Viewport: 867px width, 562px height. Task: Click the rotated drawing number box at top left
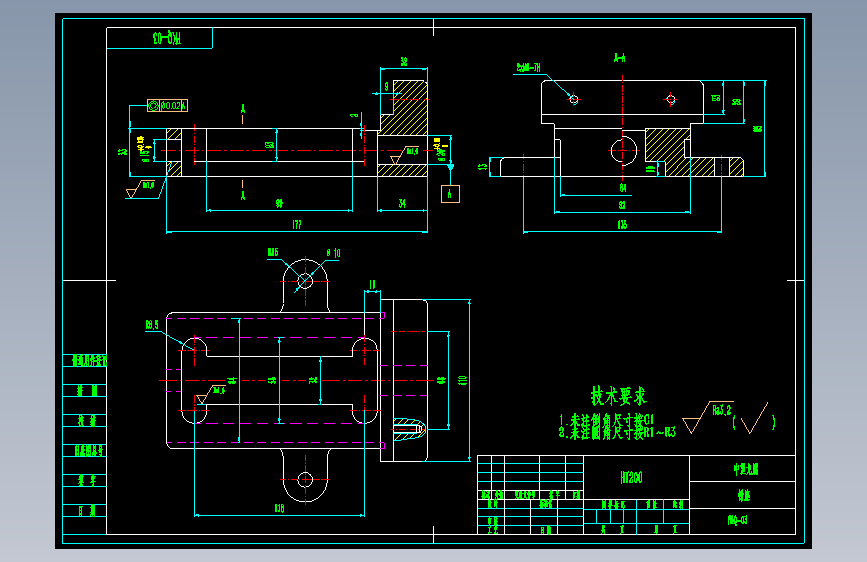(159, 38)
